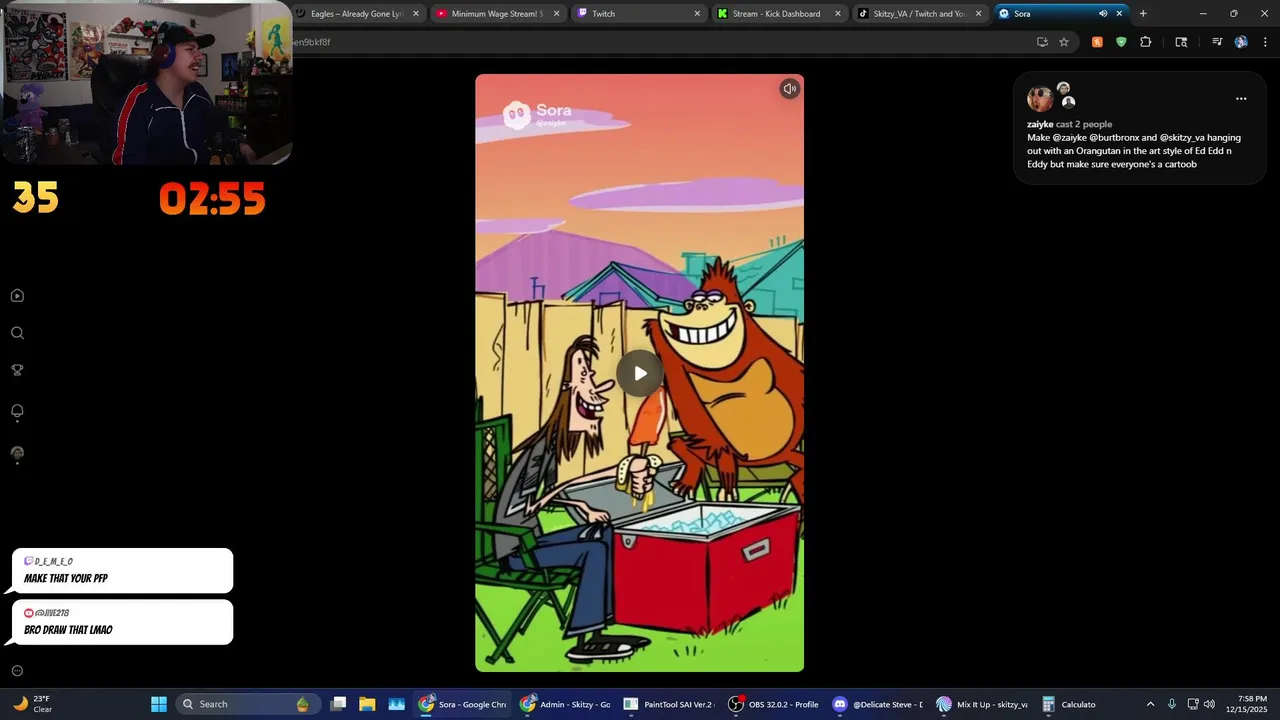The height and width of the screenshot is (720, 1280).
Task: Open Sora search from sidebar
Action: point(17,333)
